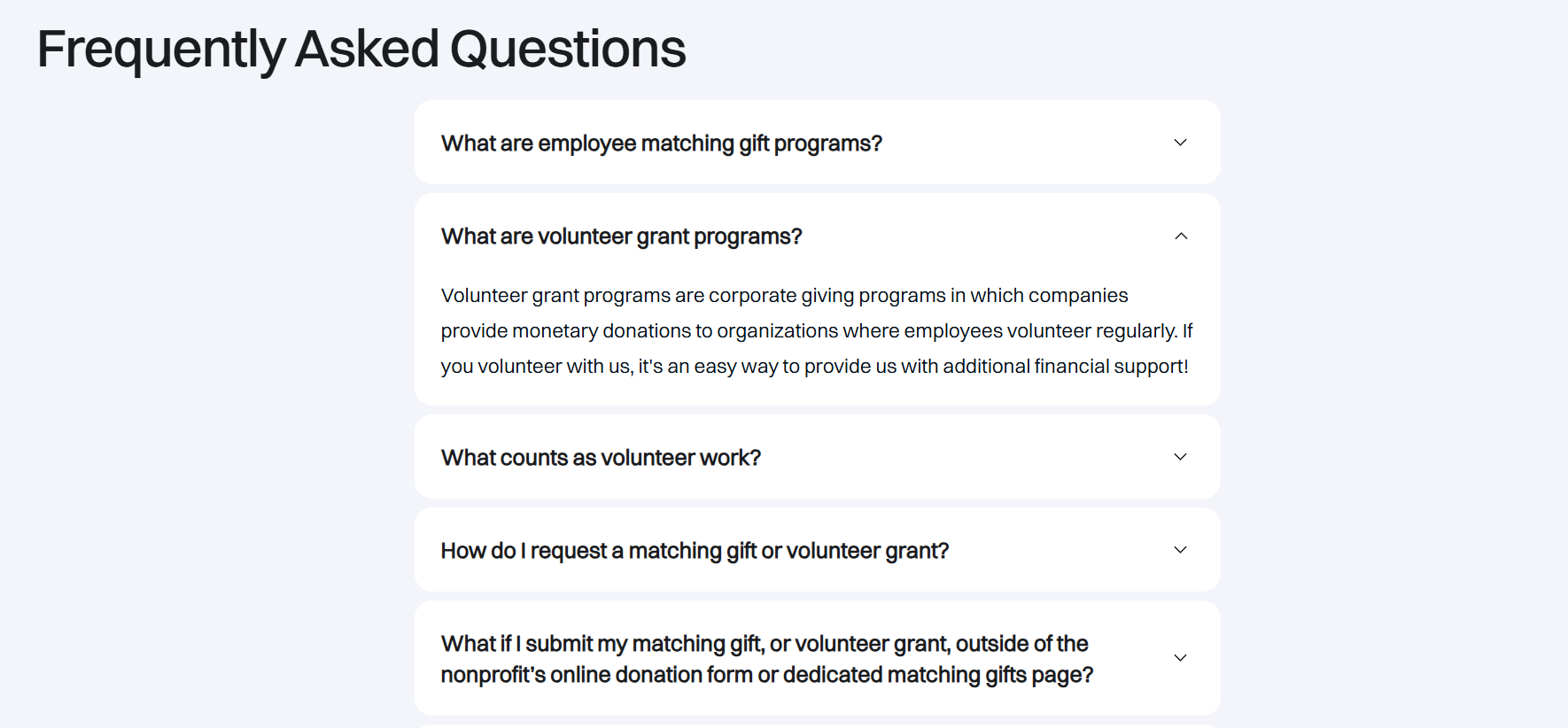Expand the question about what counts as volunteer work
This screenshot has width=1568, height=728.
601,457
